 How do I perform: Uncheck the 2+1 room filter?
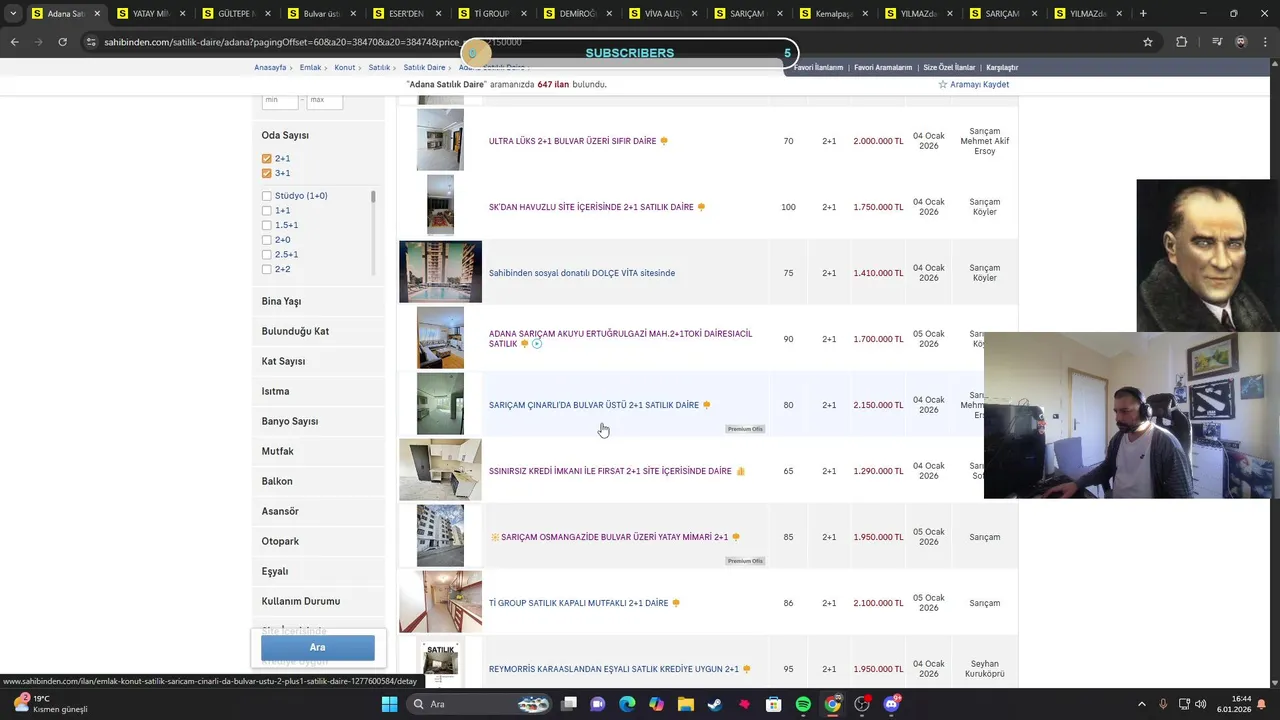pyautogui.click(x=267, y=159)
